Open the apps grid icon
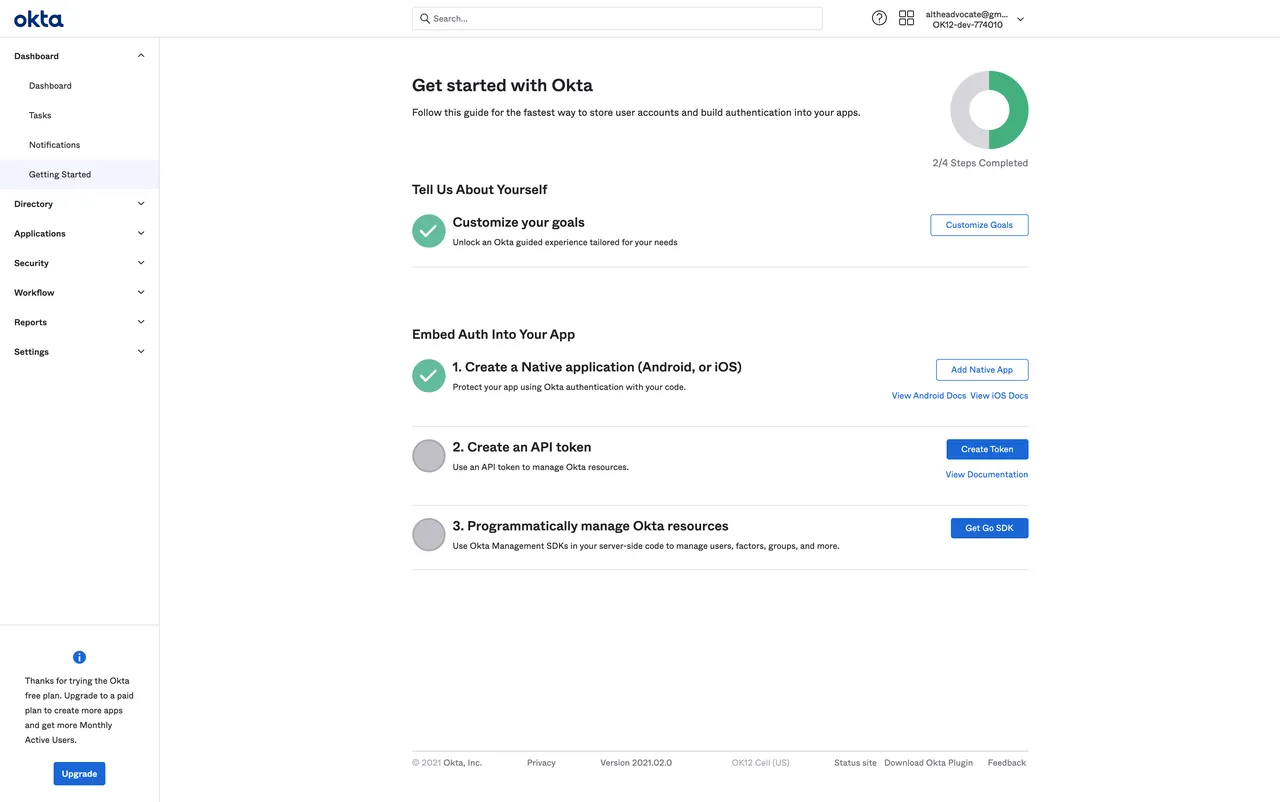 click(x=906, y=18)
